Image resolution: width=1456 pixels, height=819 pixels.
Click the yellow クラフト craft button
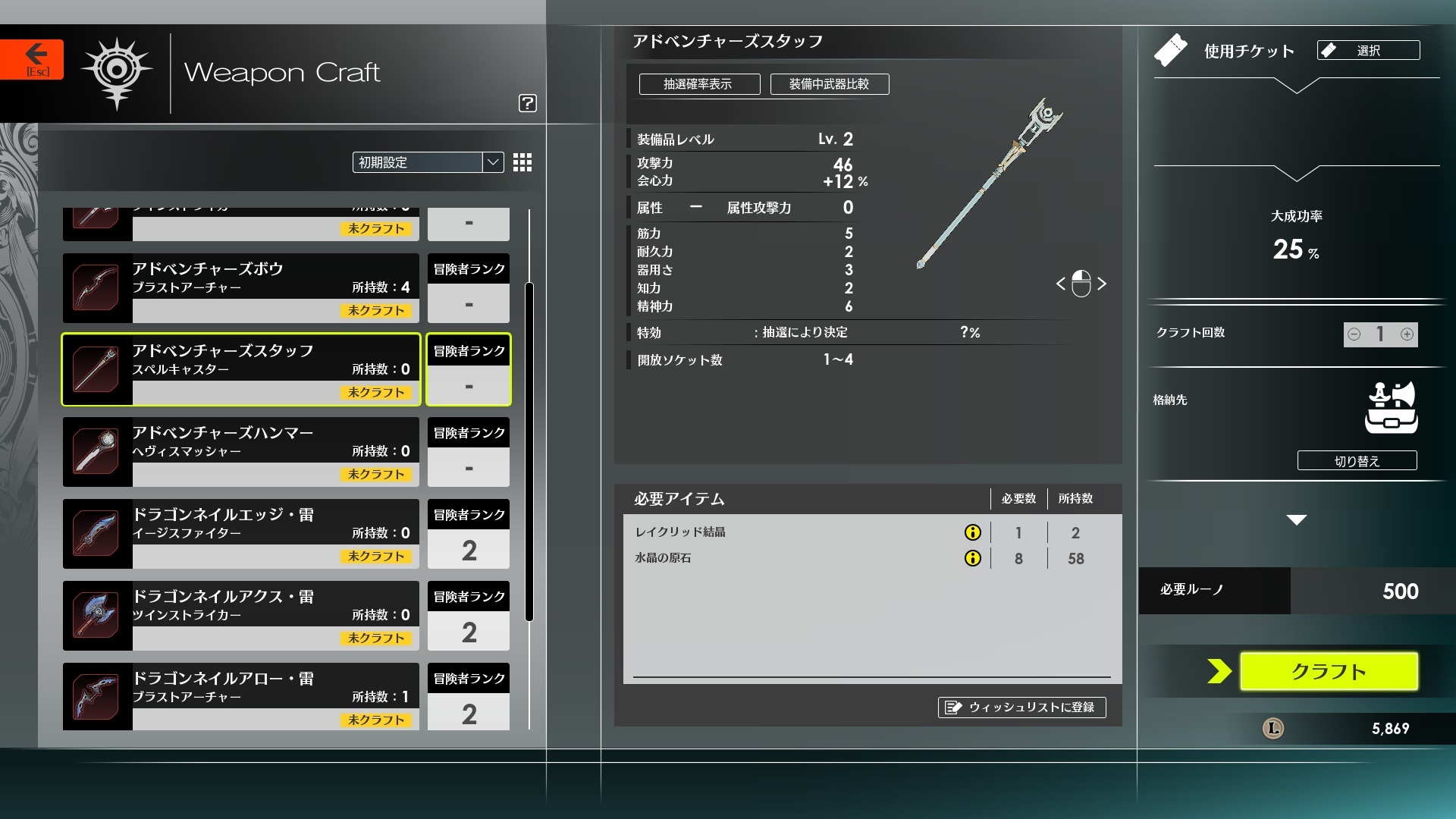point(1329,671)
